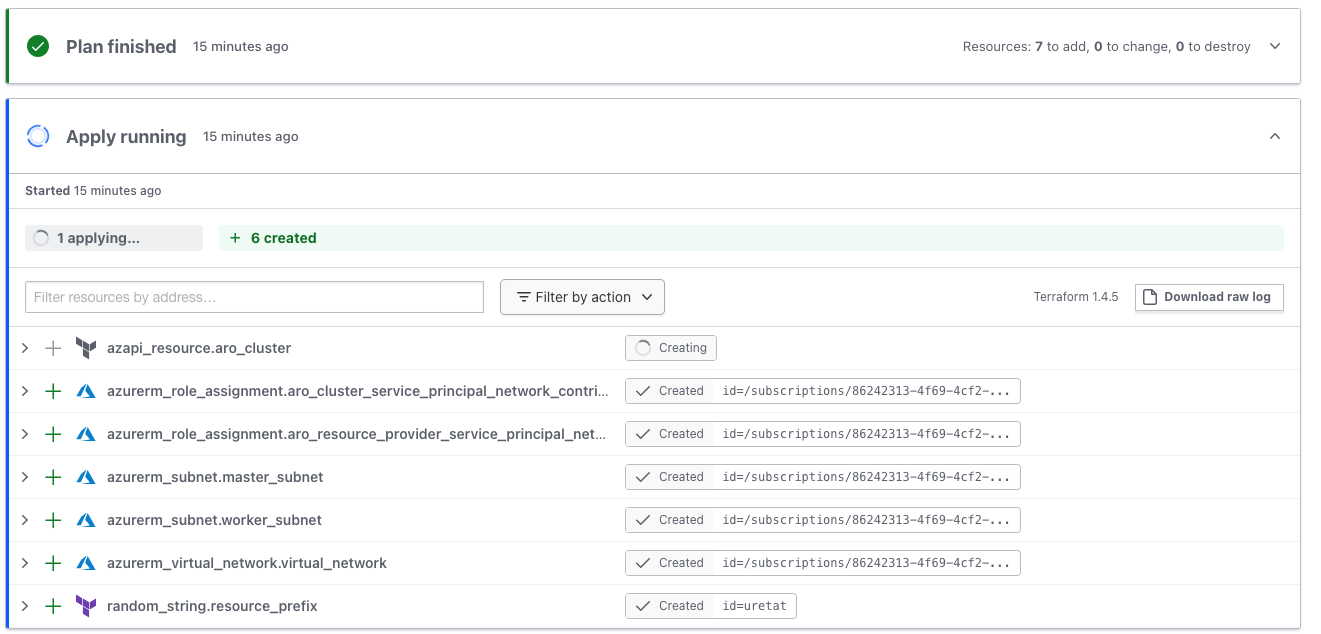The image size is (1321, 634).
Task: Click the download icon on Download raw log
Action: tap(1150, 296)
